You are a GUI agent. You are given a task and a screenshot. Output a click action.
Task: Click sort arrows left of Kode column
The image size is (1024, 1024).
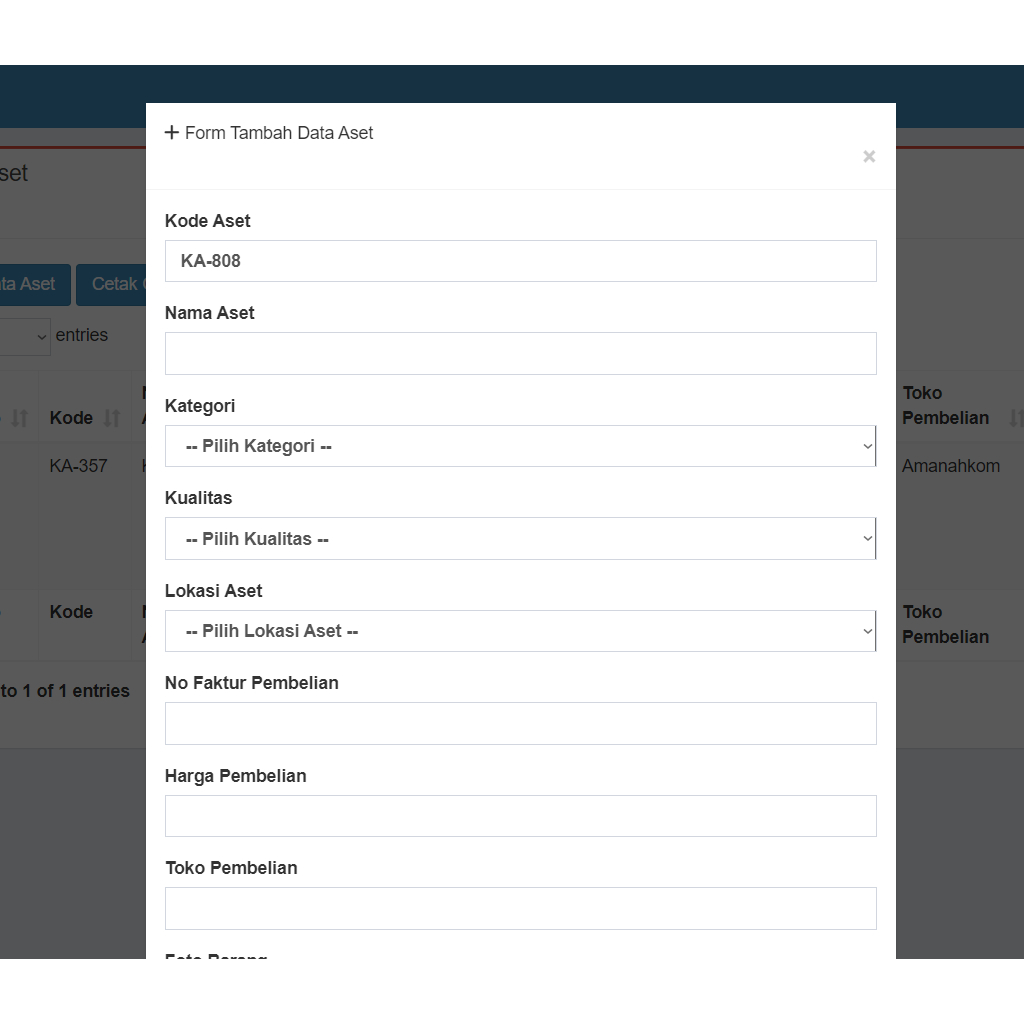(x=19, y=418)
